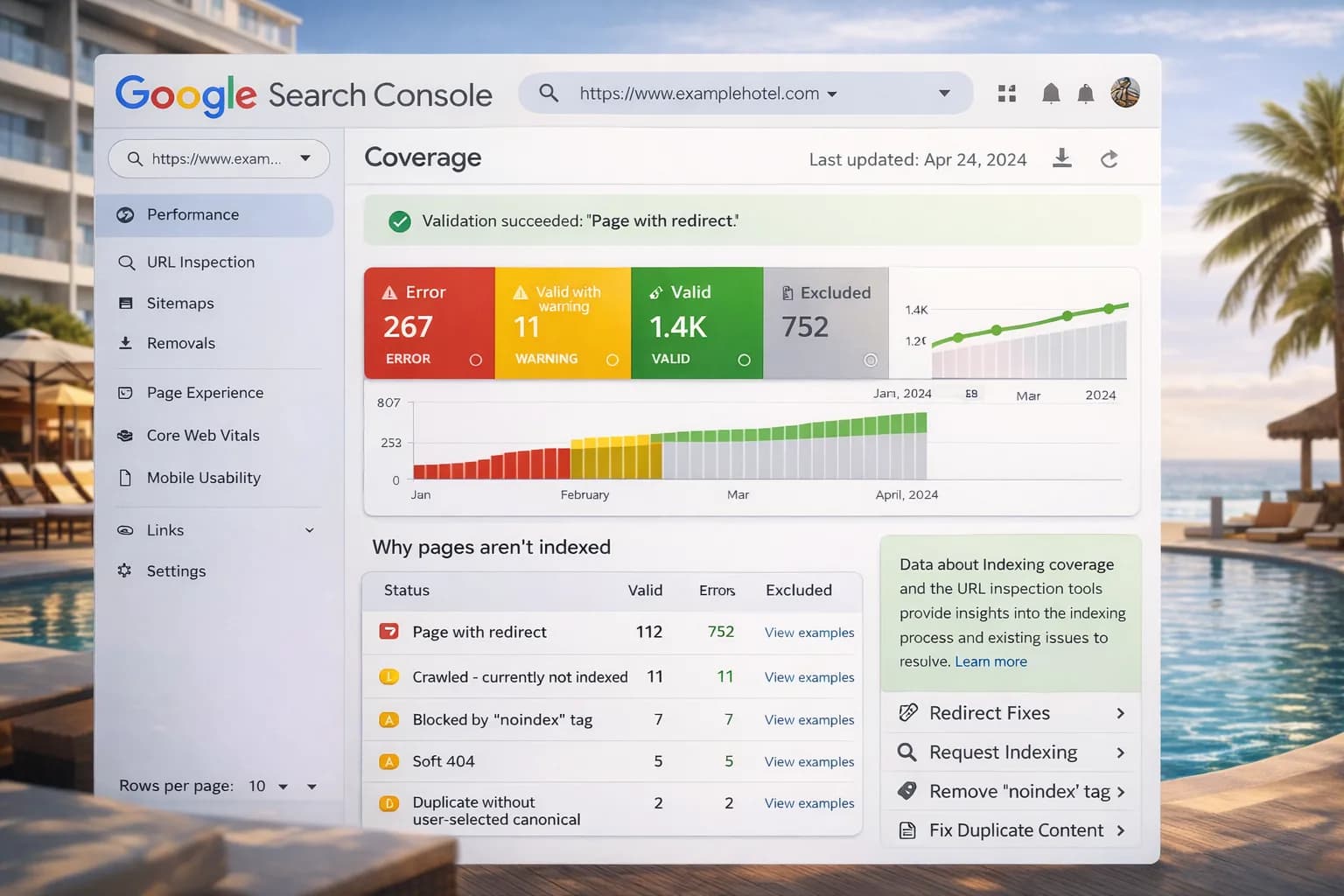The height and width of the screenshot is (896, 1344).
Task: View examples for Blocked by noindex tag
Action: coord(809,720)
